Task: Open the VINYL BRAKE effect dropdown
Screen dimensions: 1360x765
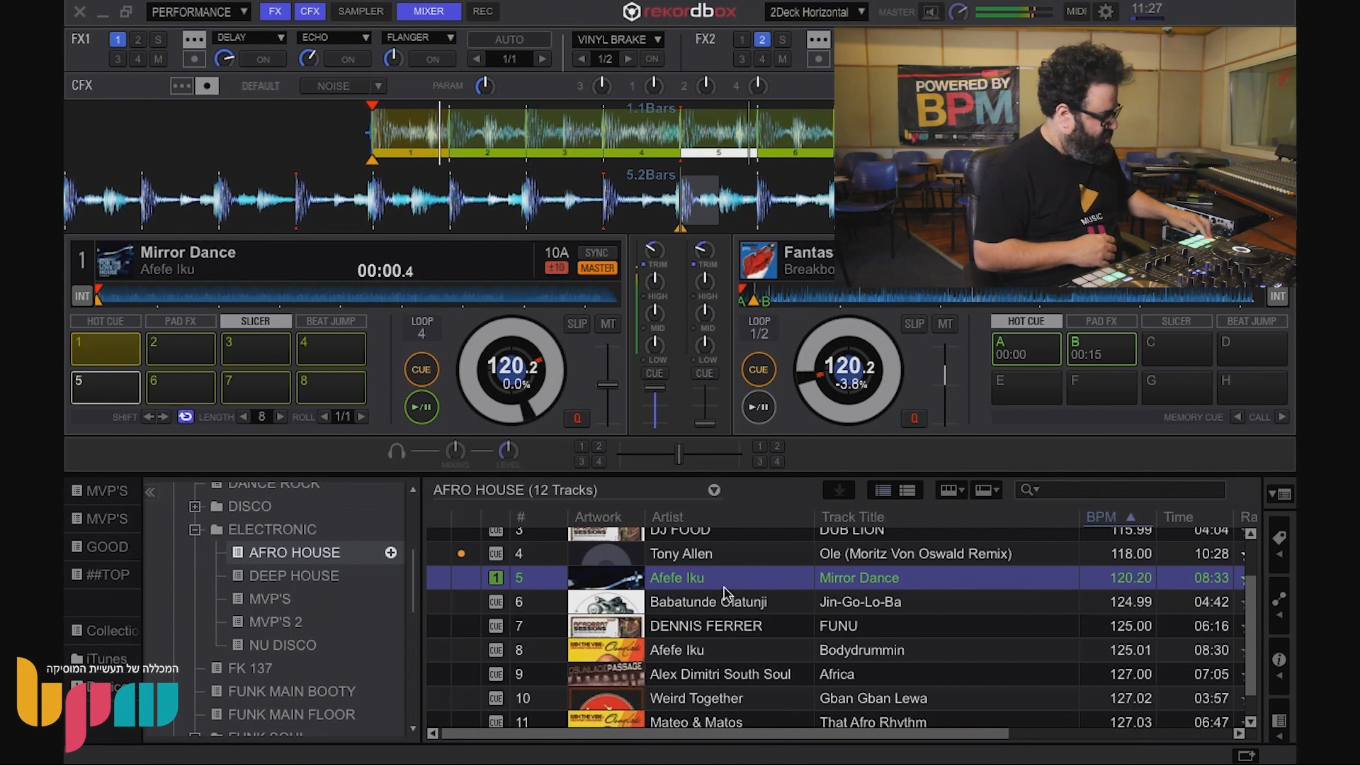Action: pyautogui.click(x=620, y=39)
